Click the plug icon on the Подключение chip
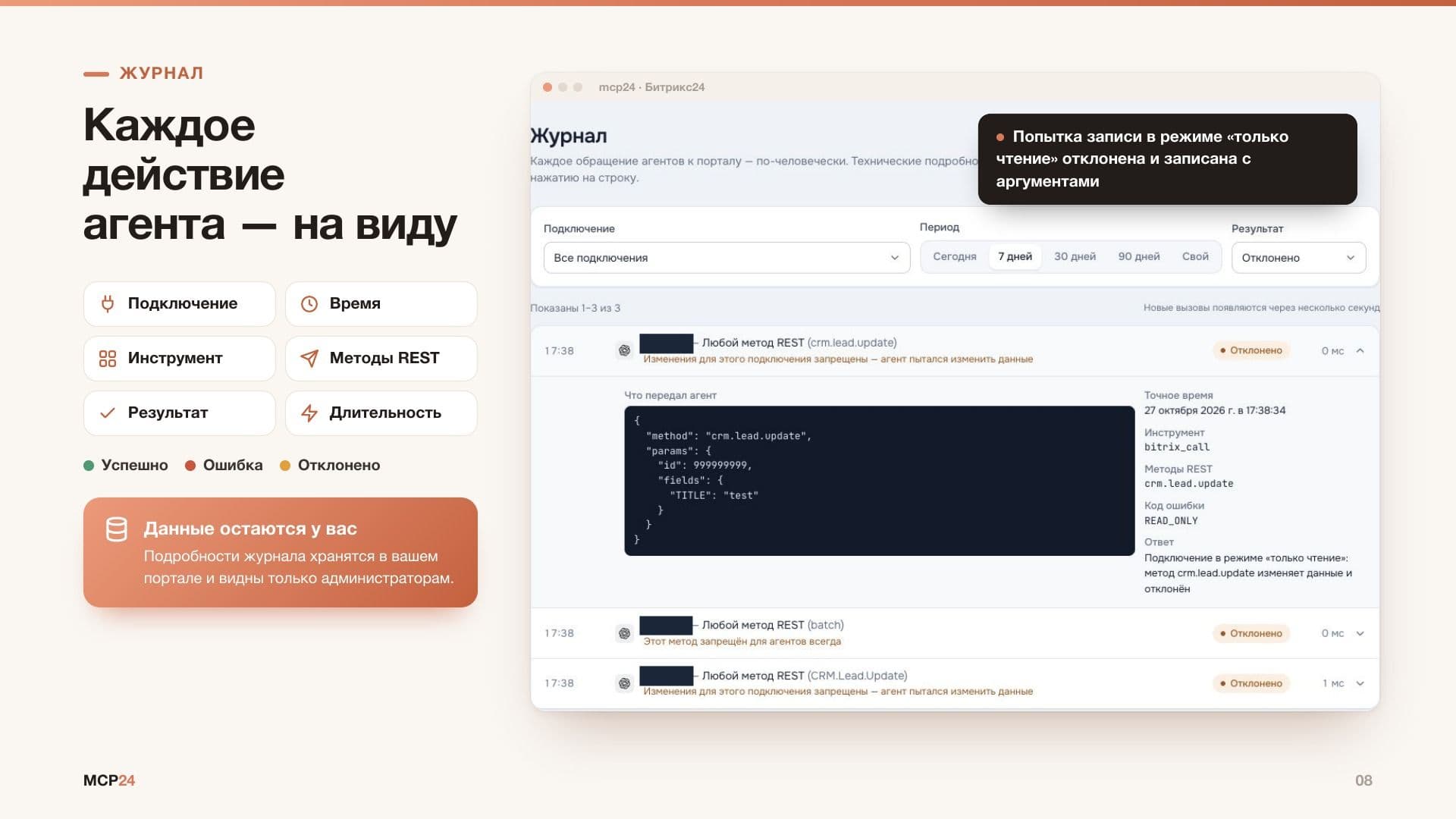Screen dimensions: 1456x819 pos(108,304)
